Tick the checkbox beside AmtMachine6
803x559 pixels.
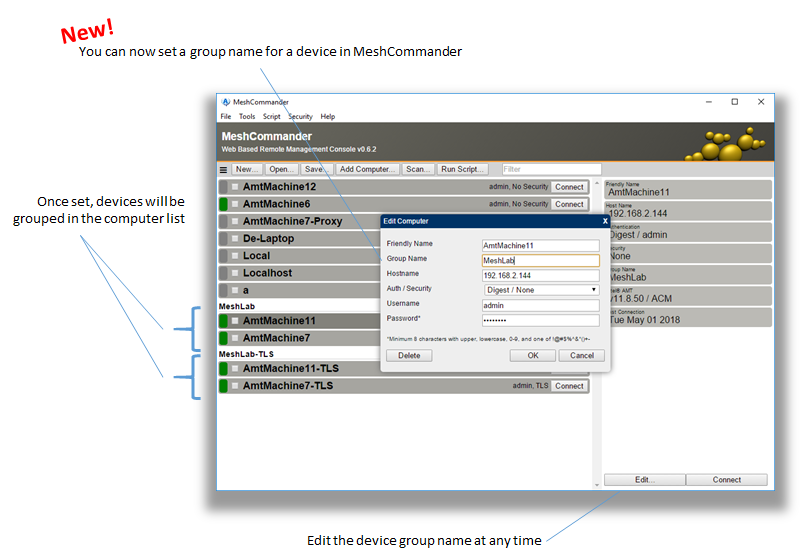235,204
